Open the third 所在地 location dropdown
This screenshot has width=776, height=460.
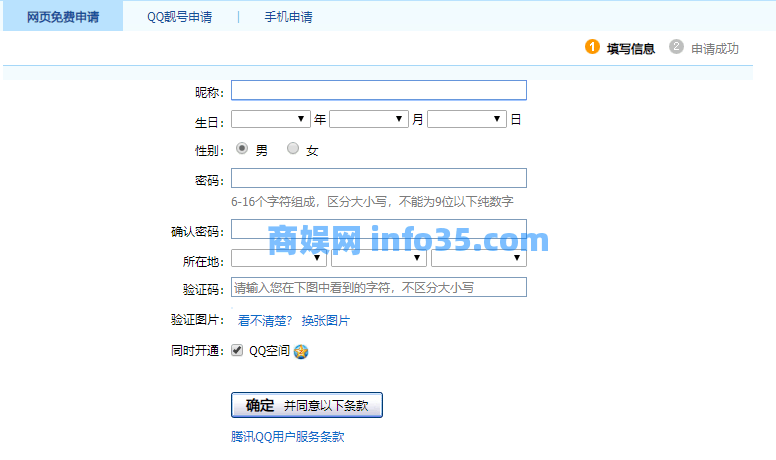(479, 258)
